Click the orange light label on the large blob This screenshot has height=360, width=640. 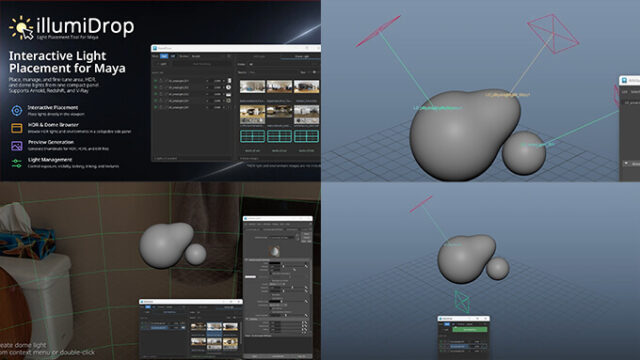(507, 95)
